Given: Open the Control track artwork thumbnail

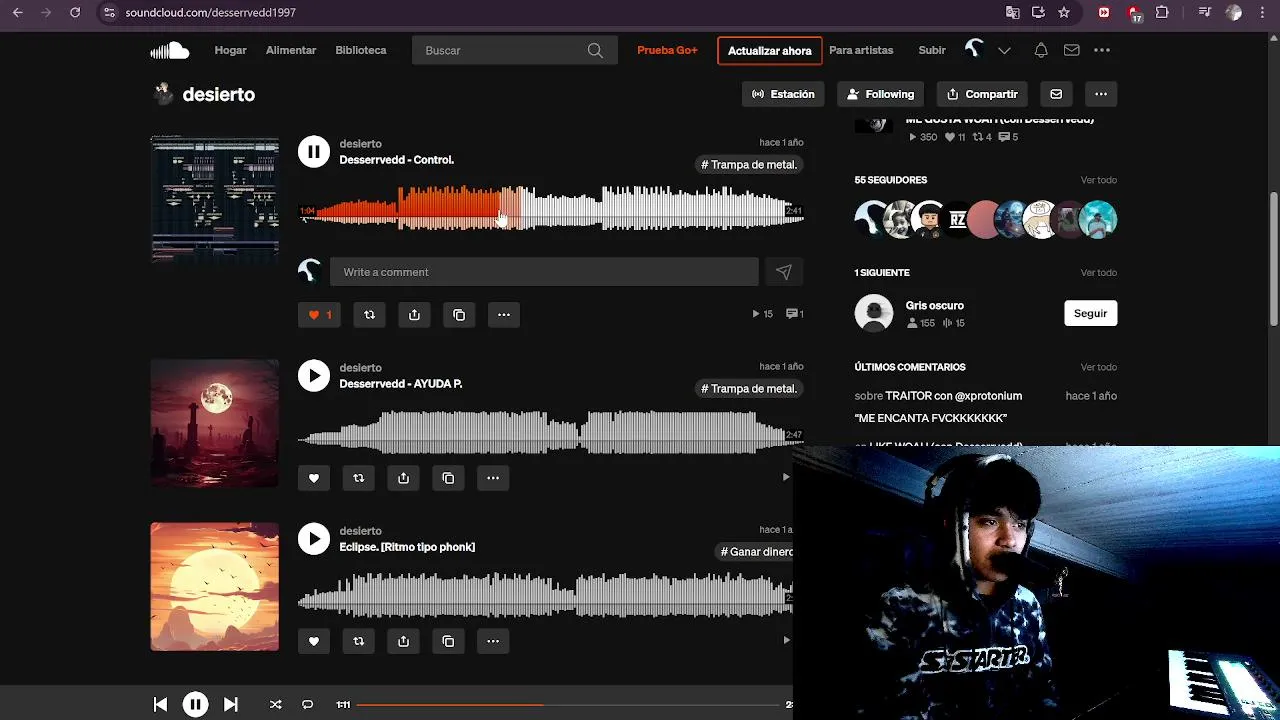Looking at the screenshot, I should point(215,200).
